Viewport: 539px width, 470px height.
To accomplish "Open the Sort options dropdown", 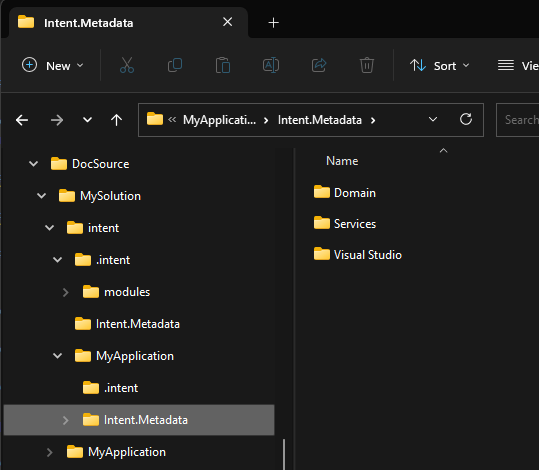I will (439, 65).
